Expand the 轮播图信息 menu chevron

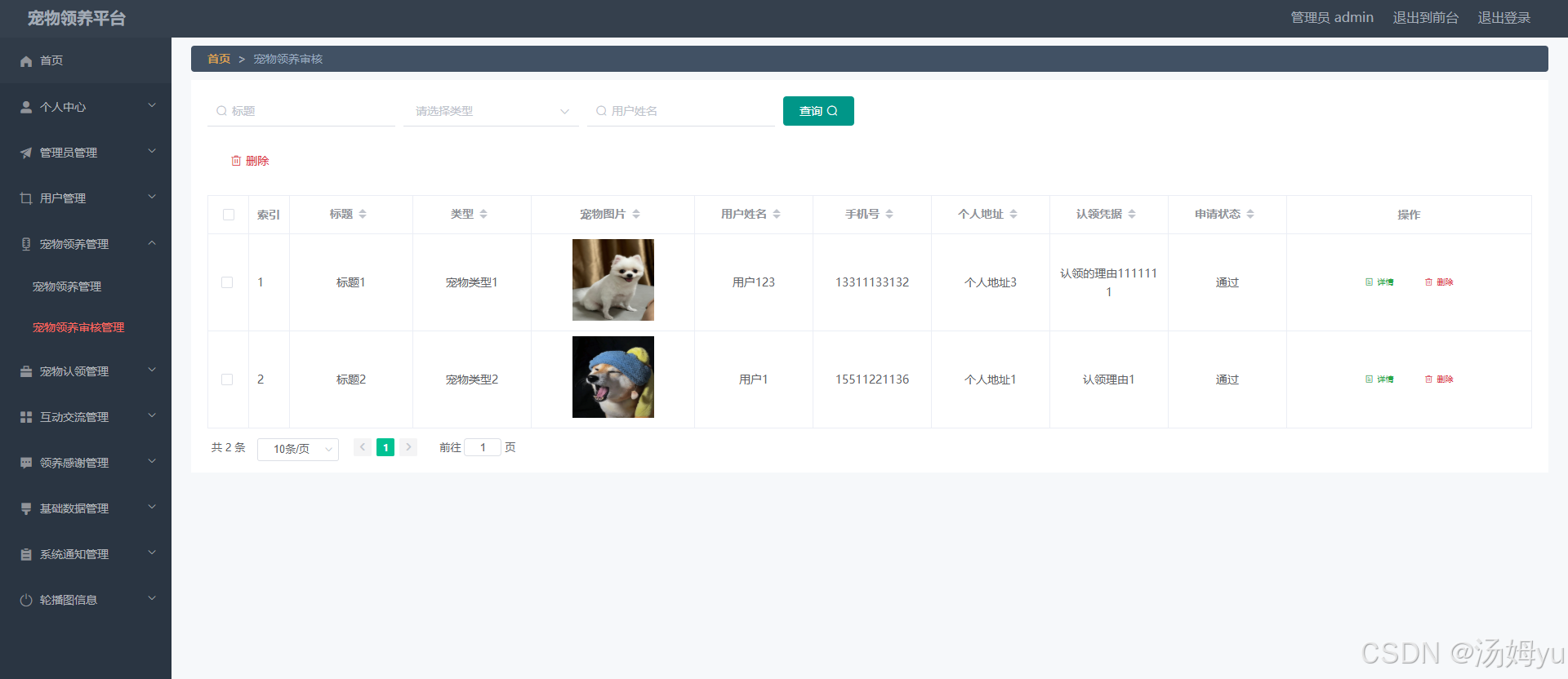coord(152,598)
